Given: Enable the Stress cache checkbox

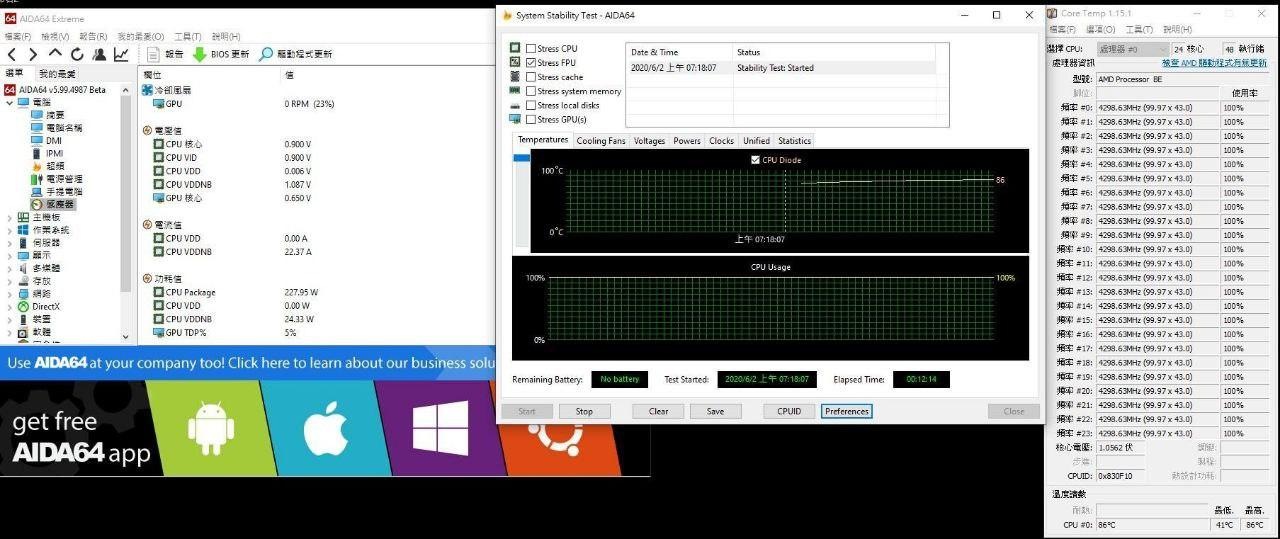Looking at the screenshot, I should [x=531, y=77].
